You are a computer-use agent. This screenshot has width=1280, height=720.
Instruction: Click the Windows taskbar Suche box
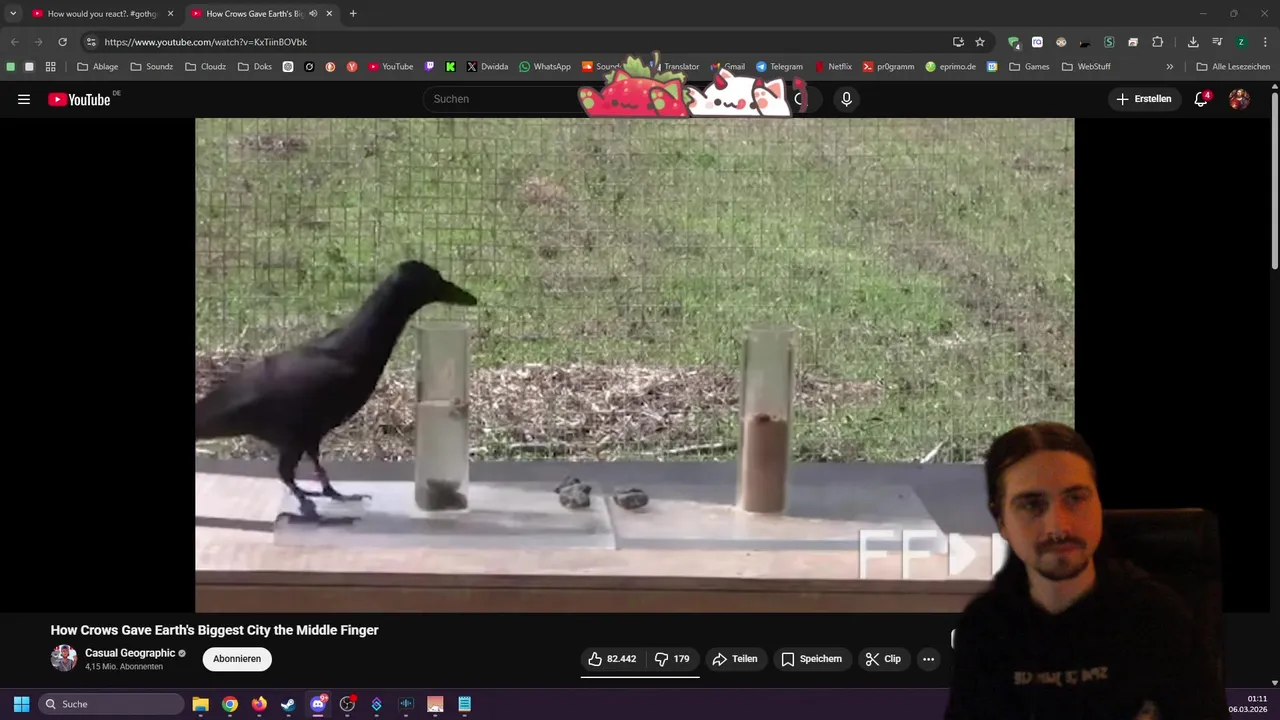(111, 704)
